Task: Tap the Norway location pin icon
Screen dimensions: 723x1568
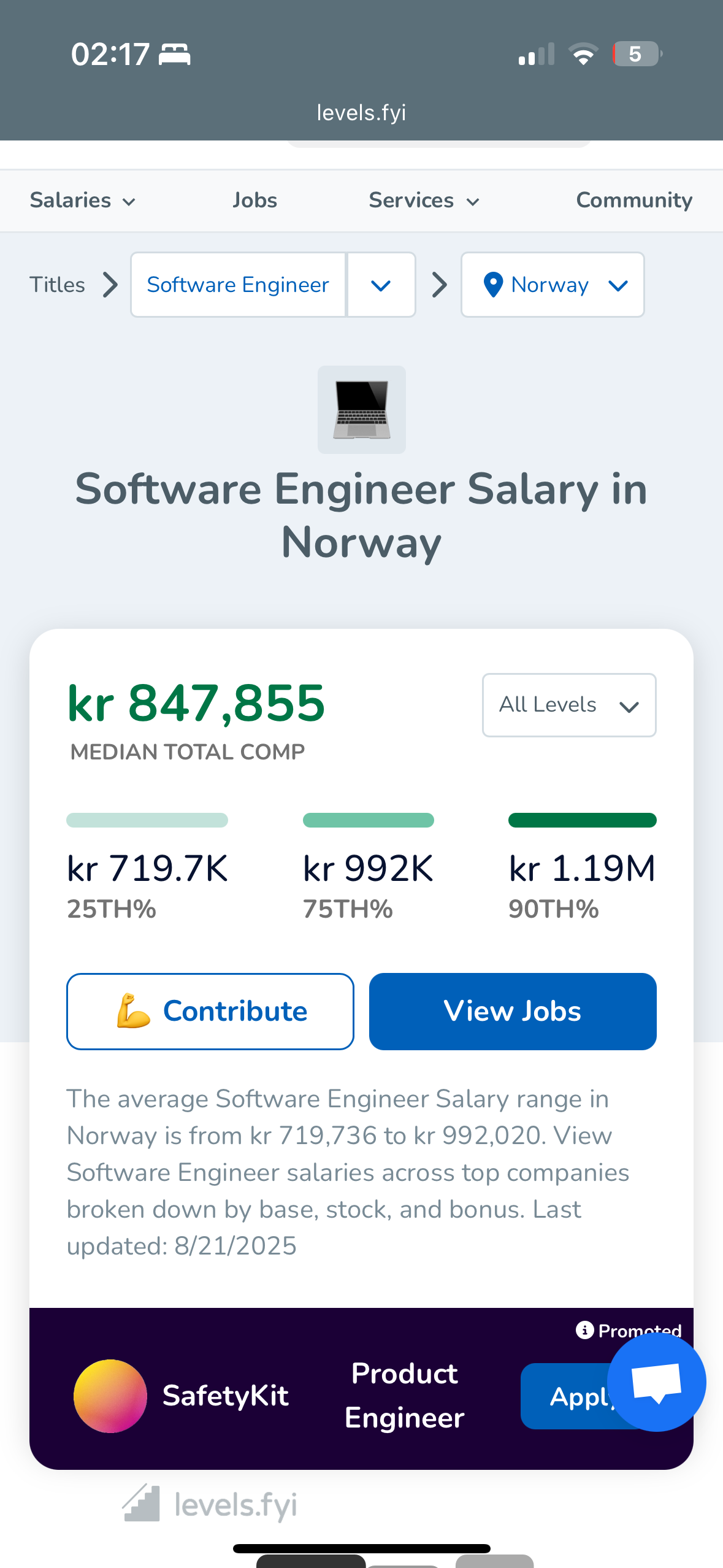Action: point(493,285)
